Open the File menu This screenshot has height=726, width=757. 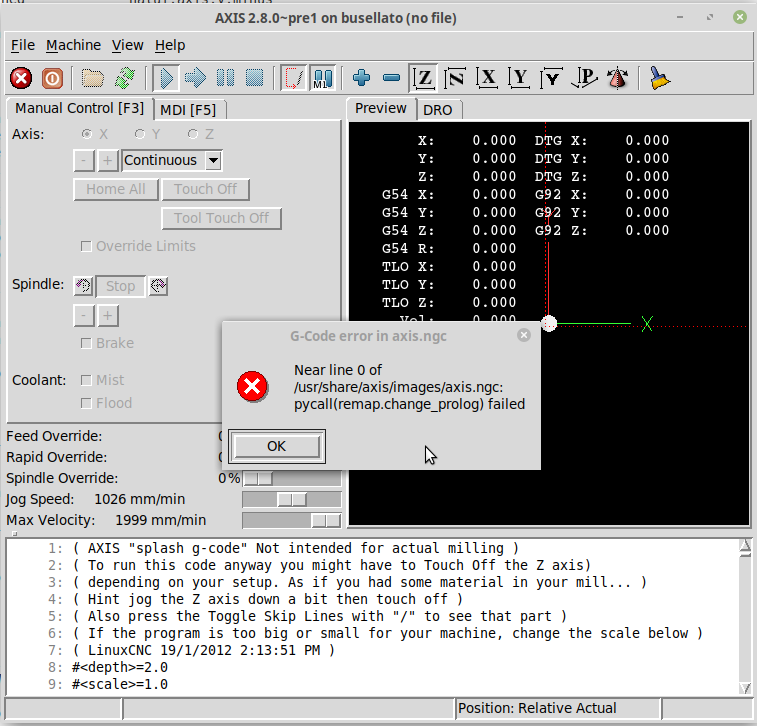pyautogui.click(x=23, y=45)
